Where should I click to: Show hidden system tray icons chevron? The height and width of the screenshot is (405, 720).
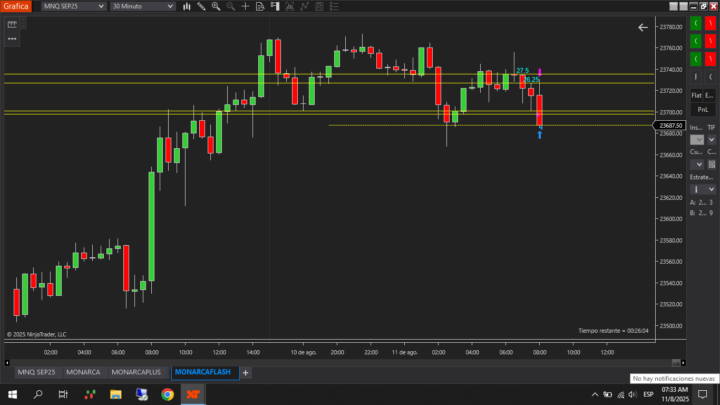595,394
